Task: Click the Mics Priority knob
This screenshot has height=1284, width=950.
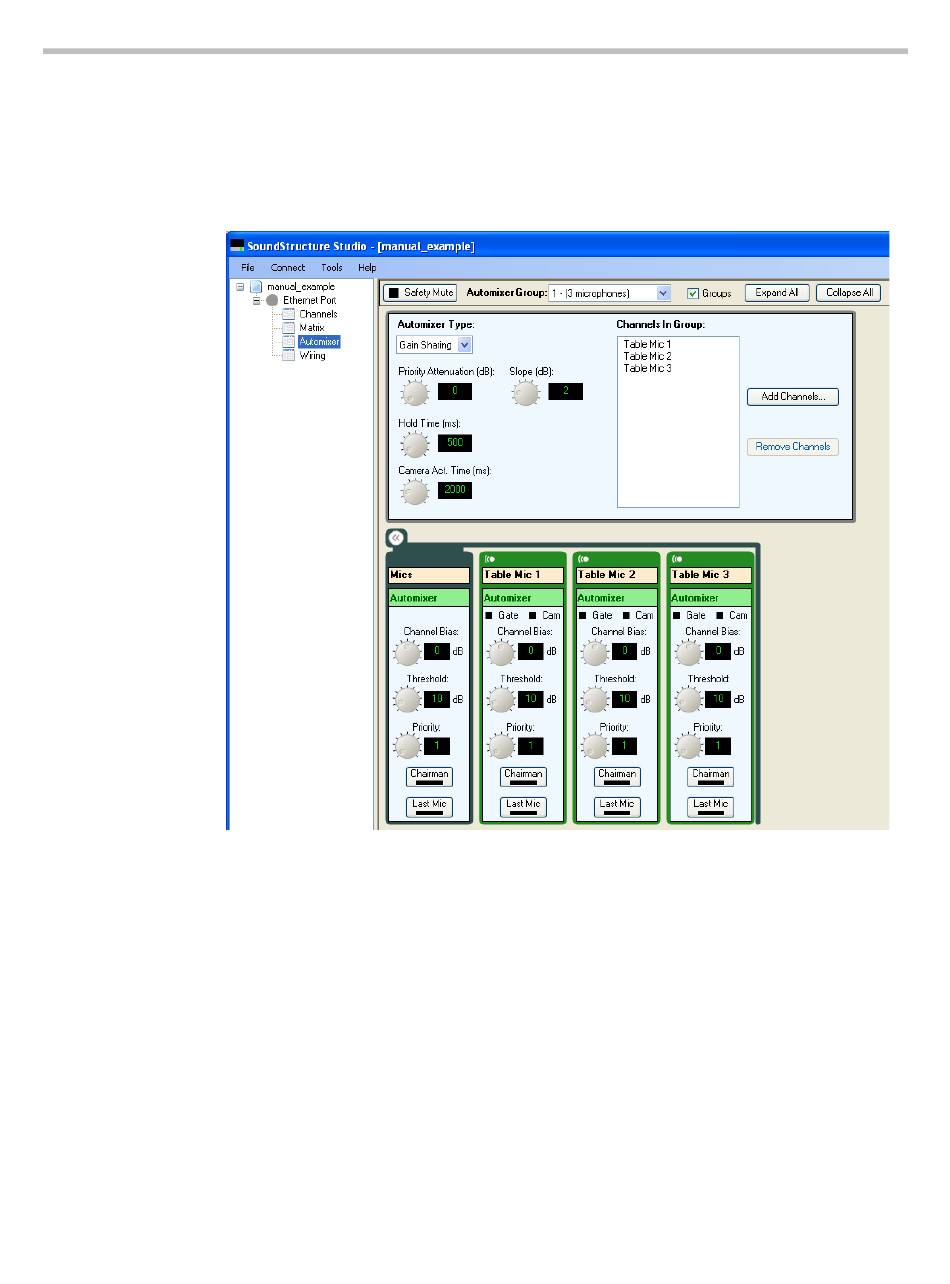Action: pos(407,747)
